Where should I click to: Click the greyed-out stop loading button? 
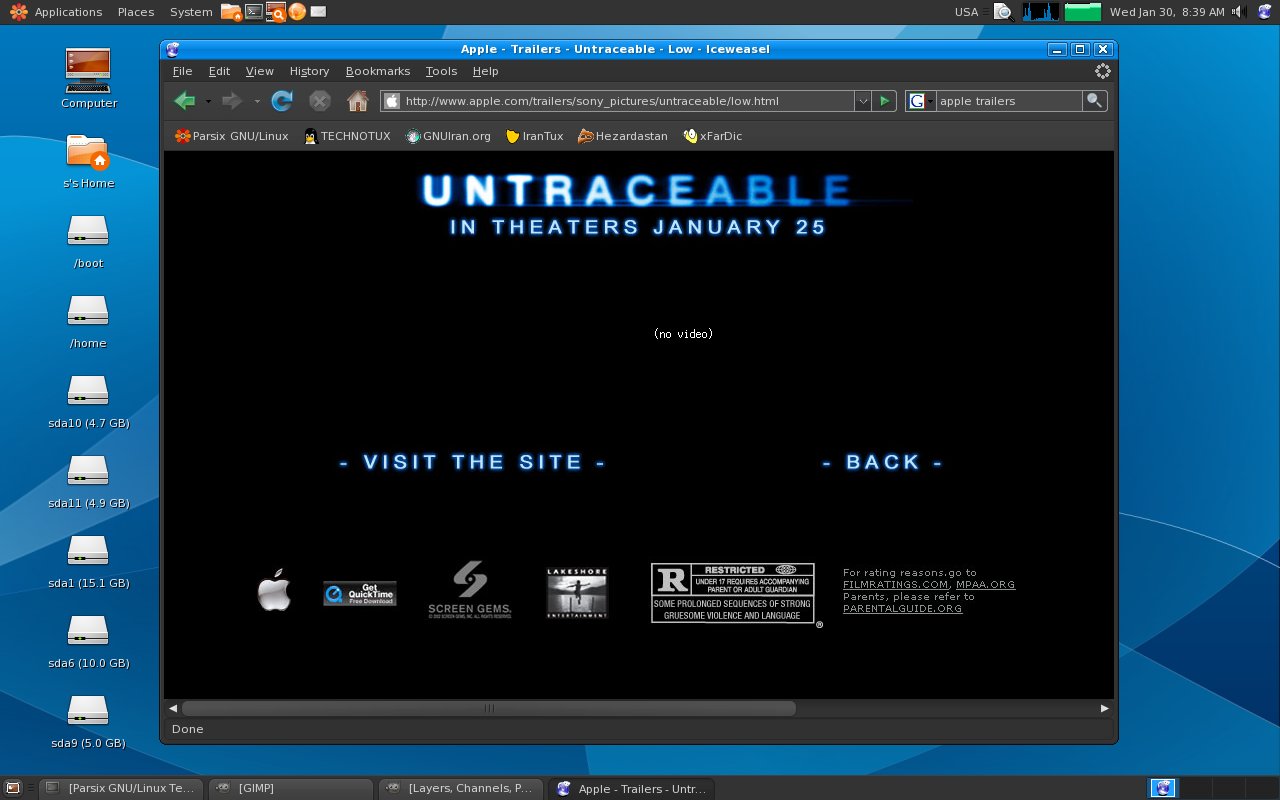[320, 100]
